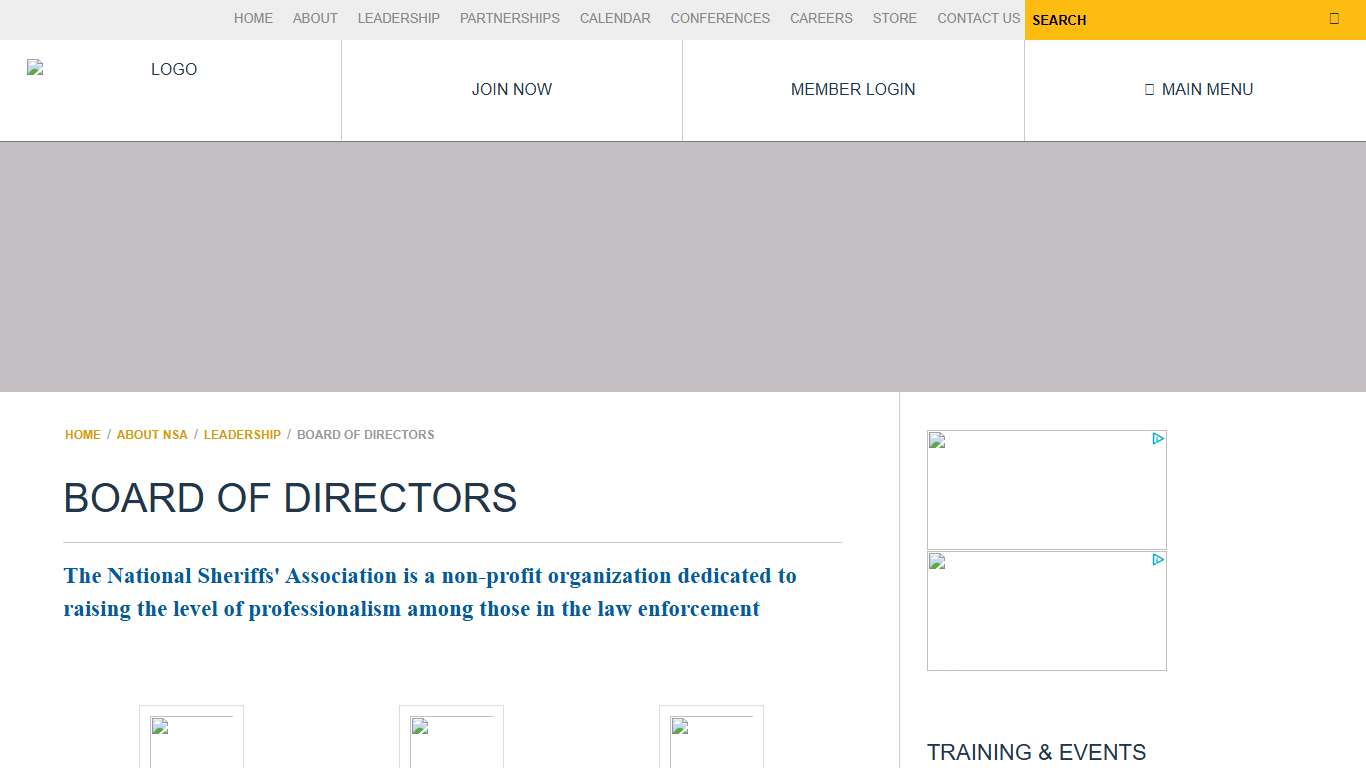Click the search icon in yellow bar
This screenshot has width=1366, height=768.
tap(1334, 17)
